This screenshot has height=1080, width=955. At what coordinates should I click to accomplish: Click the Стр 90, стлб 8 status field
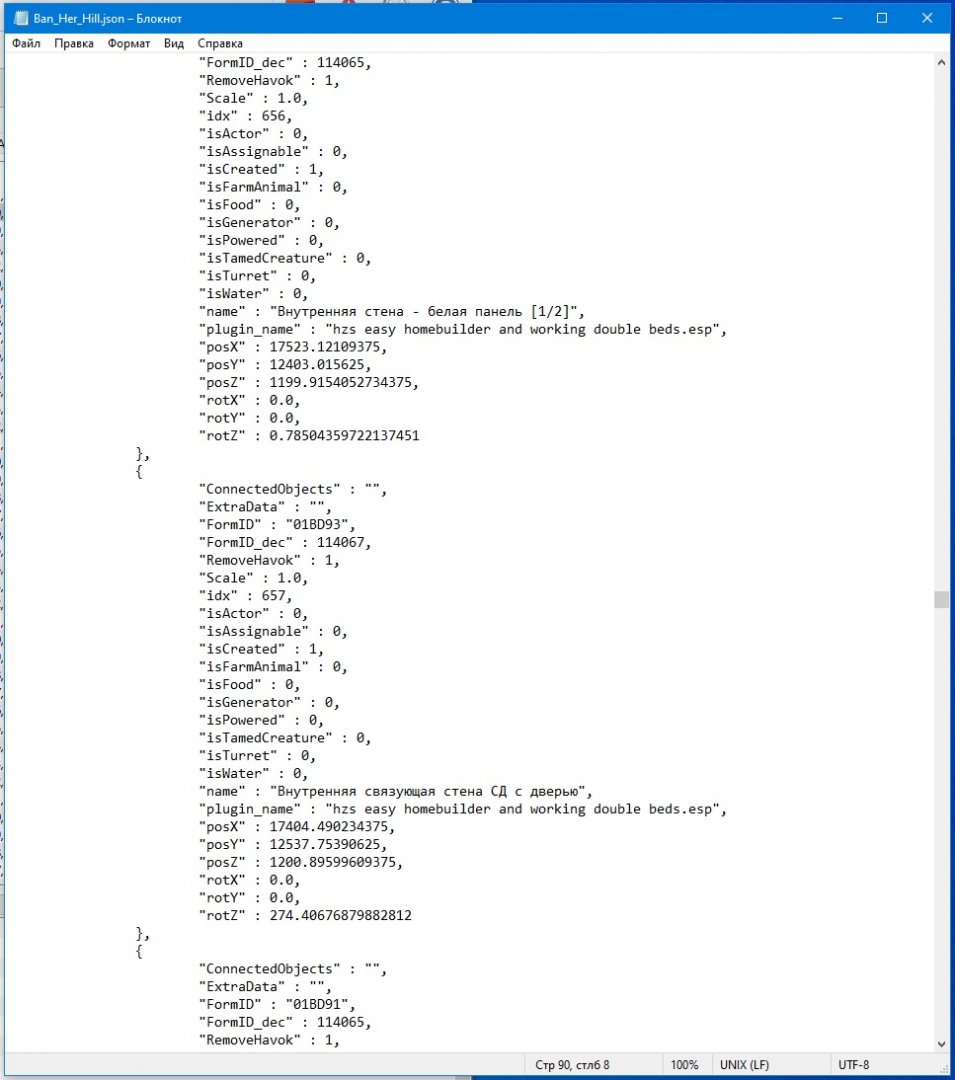tap(572, 1065)
